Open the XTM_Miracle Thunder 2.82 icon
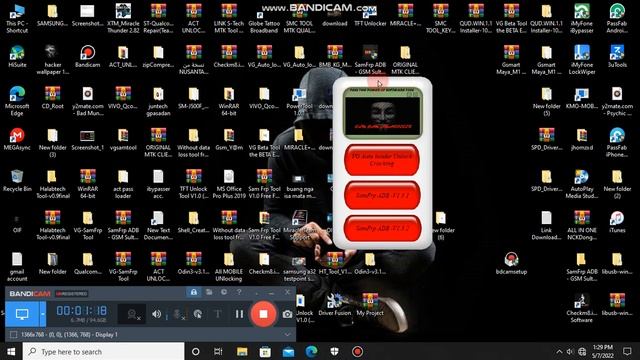Screen dimensions: 640x360 click(123, 18)
